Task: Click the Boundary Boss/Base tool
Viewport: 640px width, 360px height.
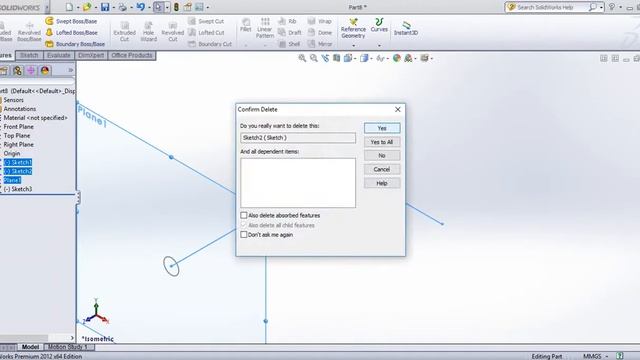Action: coord(75,44)
